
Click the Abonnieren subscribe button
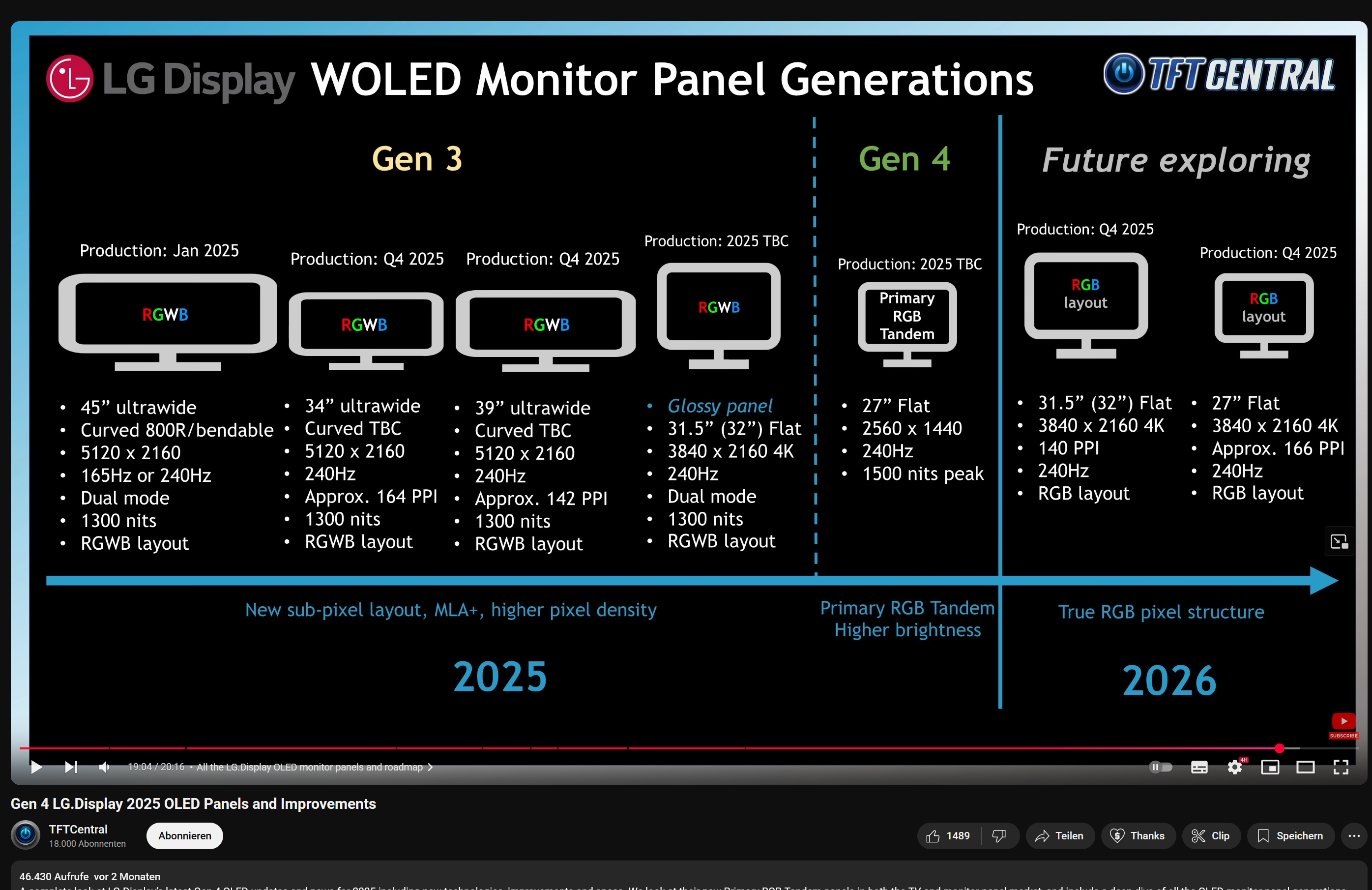[x=184, y=835]
